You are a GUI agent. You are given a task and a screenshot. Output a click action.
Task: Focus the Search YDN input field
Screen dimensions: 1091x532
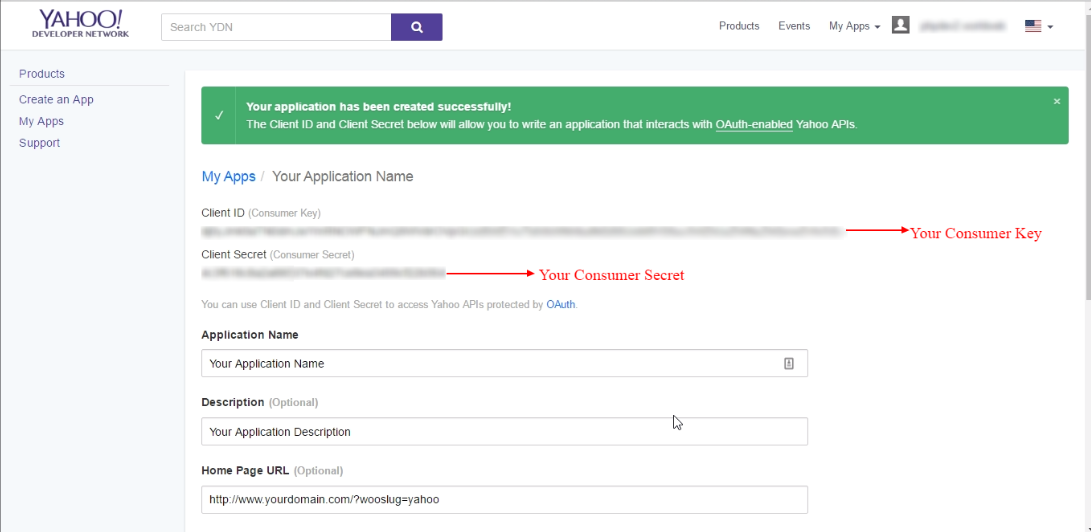(x=276, y=27)
